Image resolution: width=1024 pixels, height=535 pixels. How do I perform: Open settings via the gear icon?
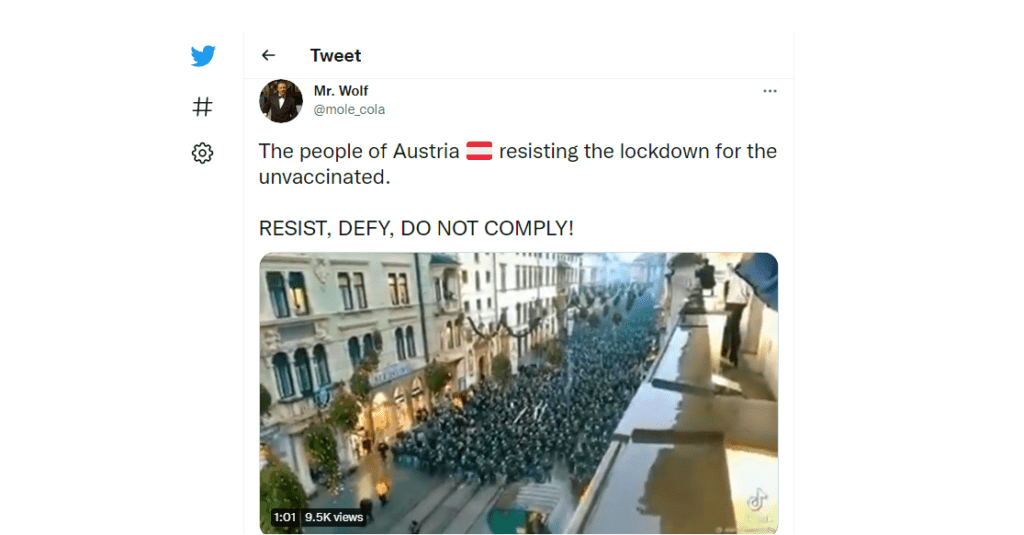coord(202,153)
